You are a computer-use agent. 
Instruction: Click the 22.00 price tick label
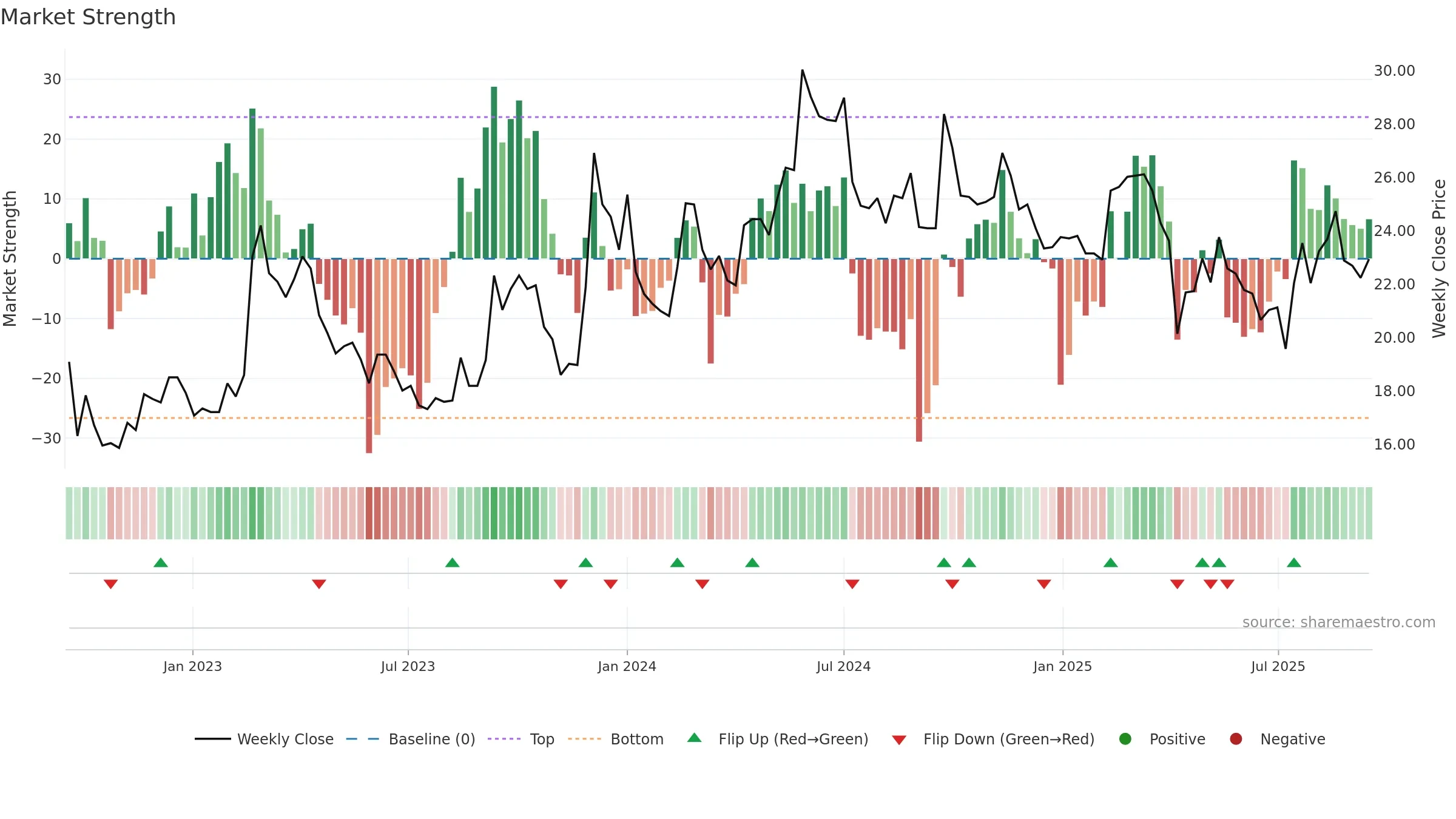(x=1394, y=285)
